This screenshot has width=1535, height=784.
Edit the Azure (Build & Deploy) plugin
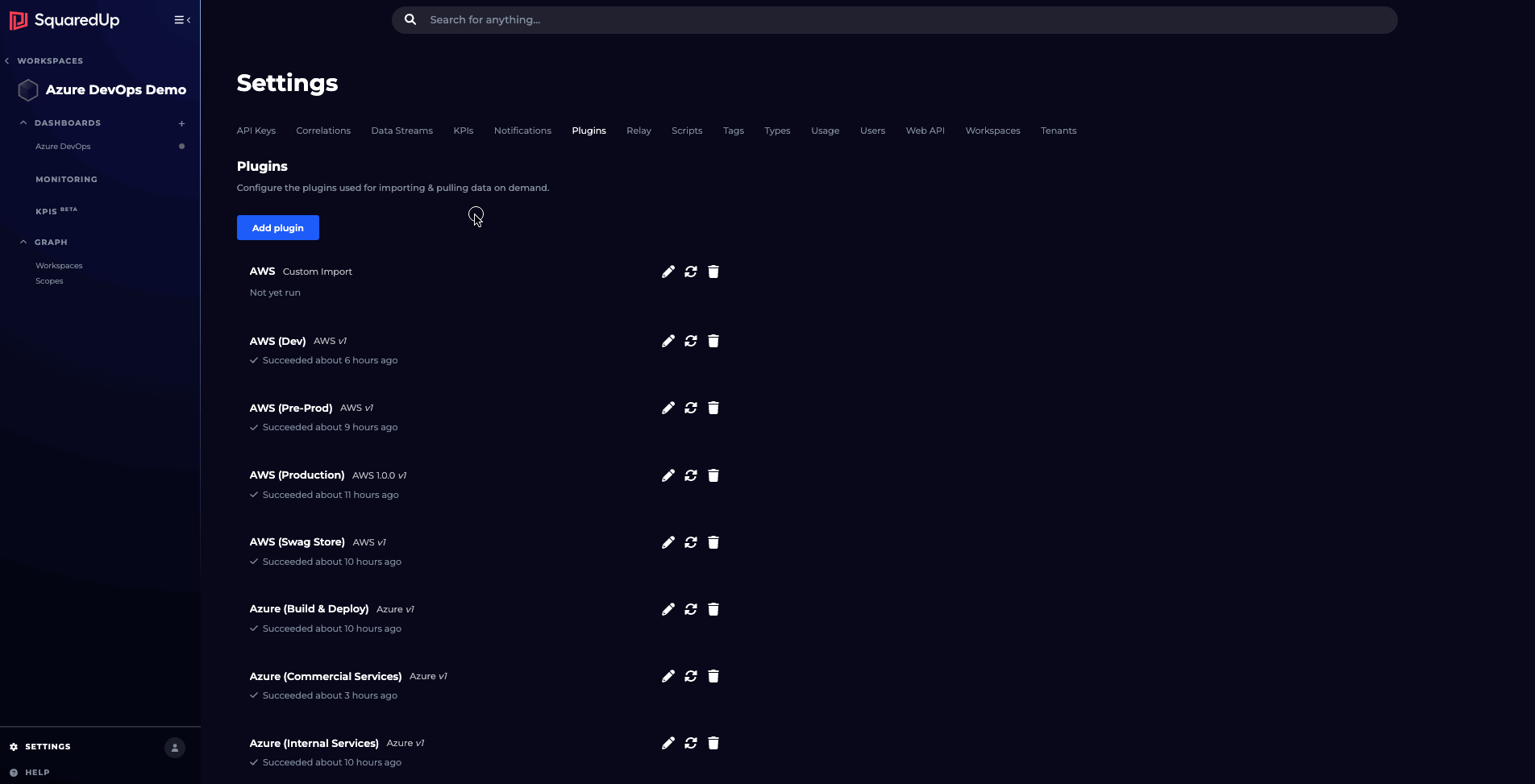(x=668, y=609)
